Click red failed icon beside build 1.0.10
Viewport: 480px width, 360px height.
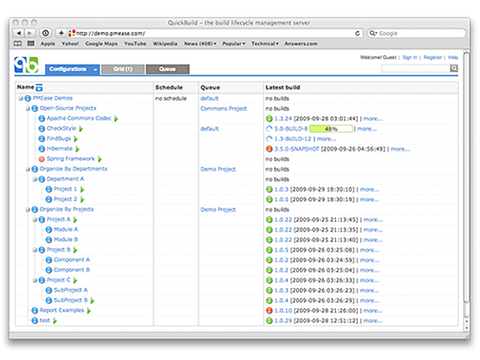click(269, 311)
